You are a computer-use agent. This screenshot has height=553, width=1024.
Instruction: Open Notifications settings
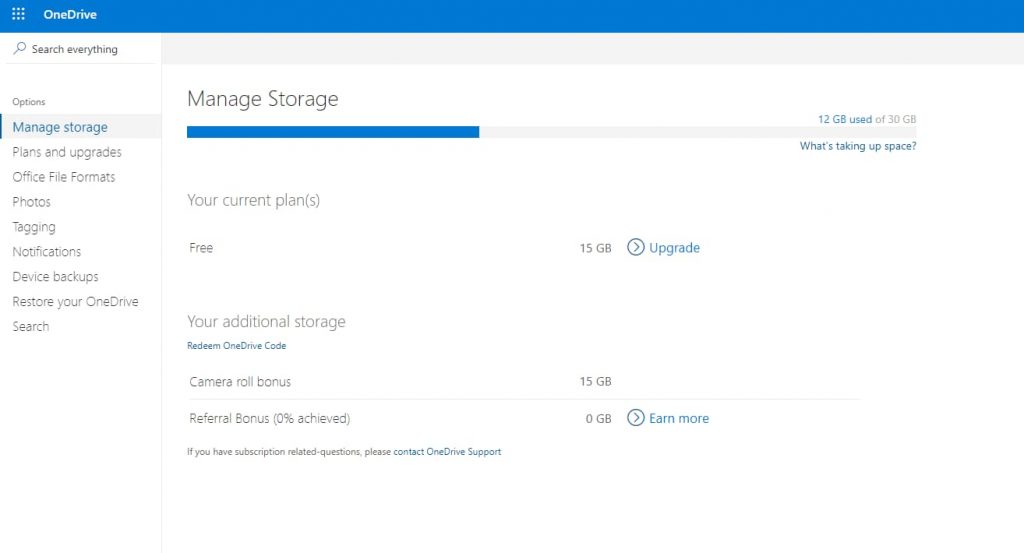pos(46,251)
